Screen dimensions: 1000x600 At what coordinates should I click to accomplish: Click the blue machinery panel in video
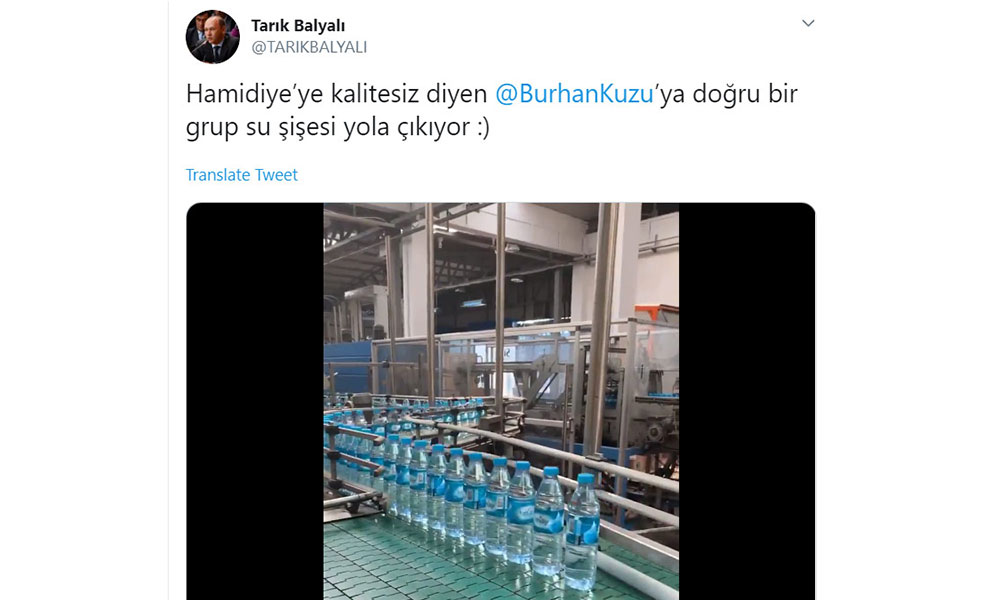pyautogui.click(x=349, y=369)
